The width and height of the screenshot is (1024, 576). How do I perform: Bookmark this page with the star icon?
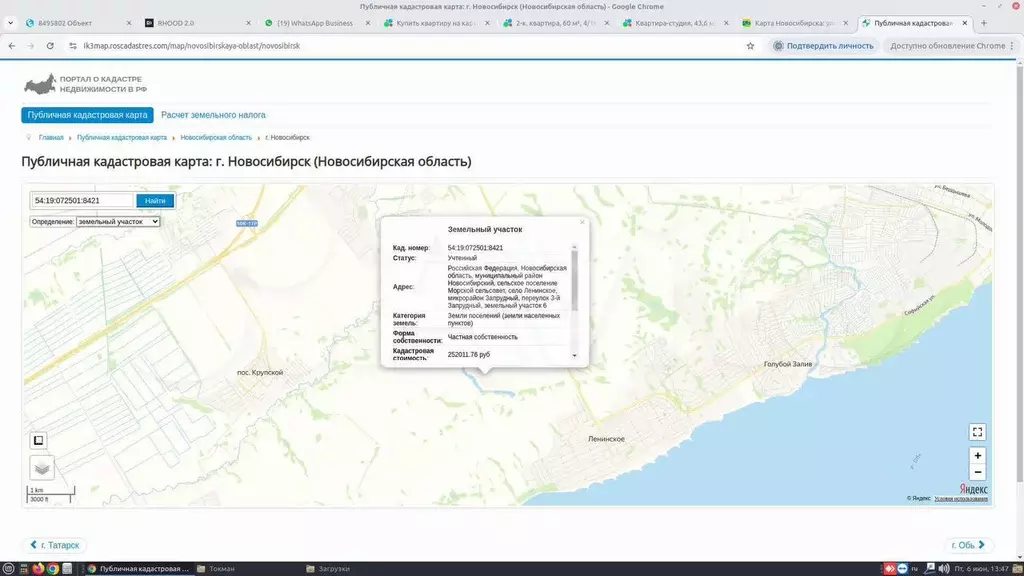coord(750,46)
